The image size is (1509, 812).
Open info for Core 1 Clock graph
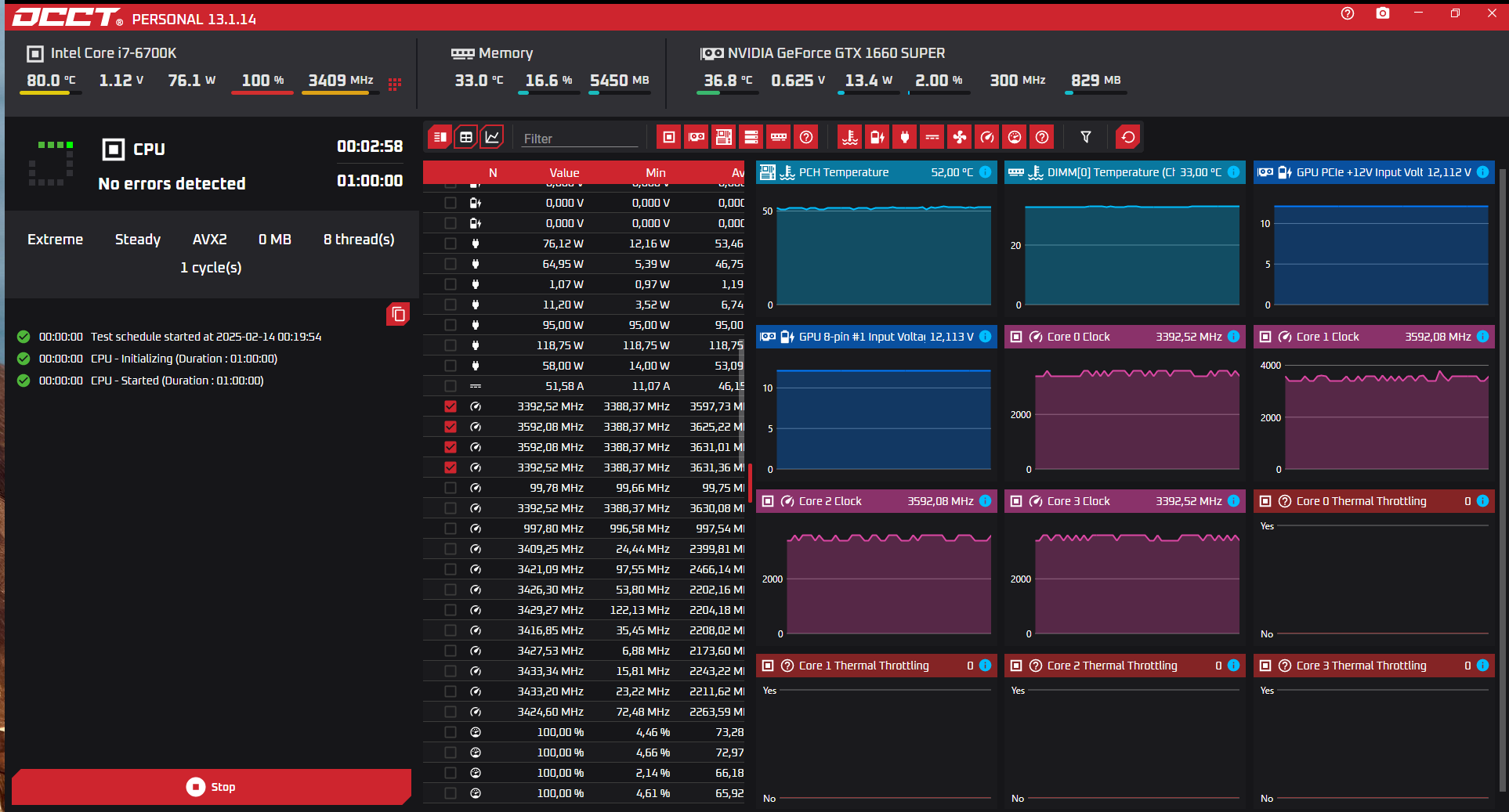[x=1483, y=337]
